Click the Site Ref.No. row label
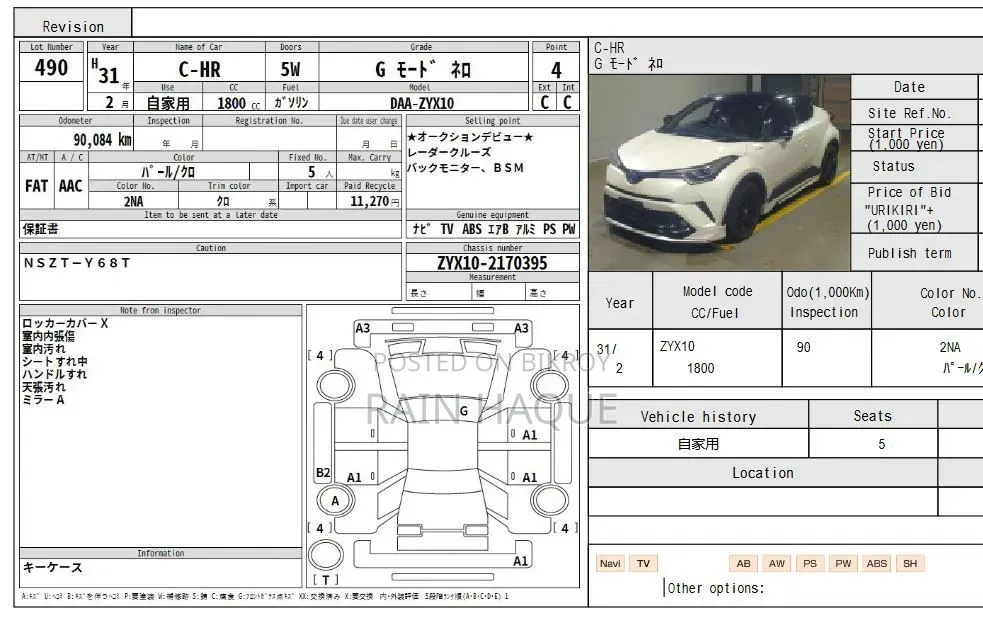This screenshot has width=983, height=626. tap(909, 113)
